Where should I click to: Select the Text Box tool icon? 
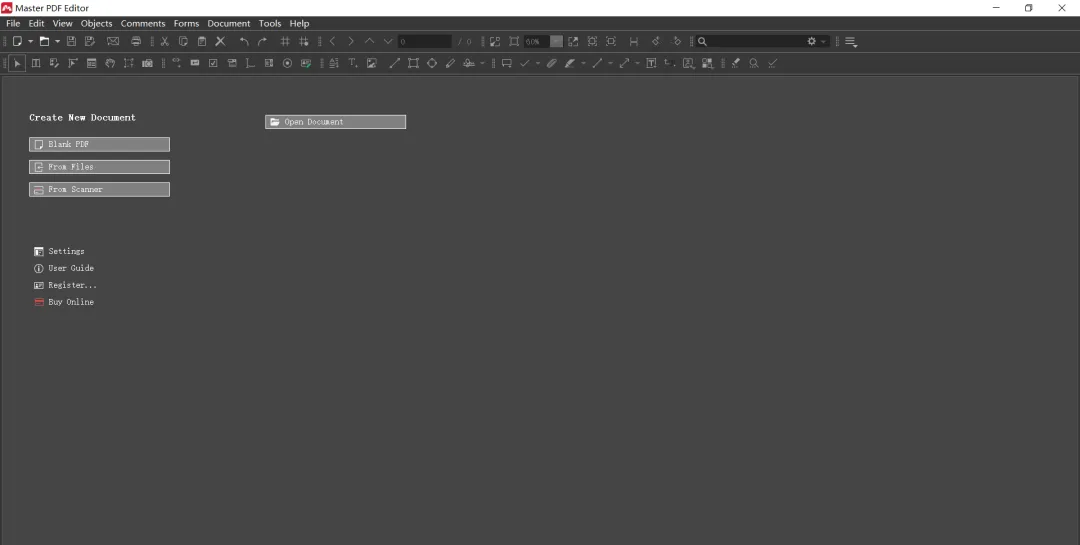[x=651, y=63]
